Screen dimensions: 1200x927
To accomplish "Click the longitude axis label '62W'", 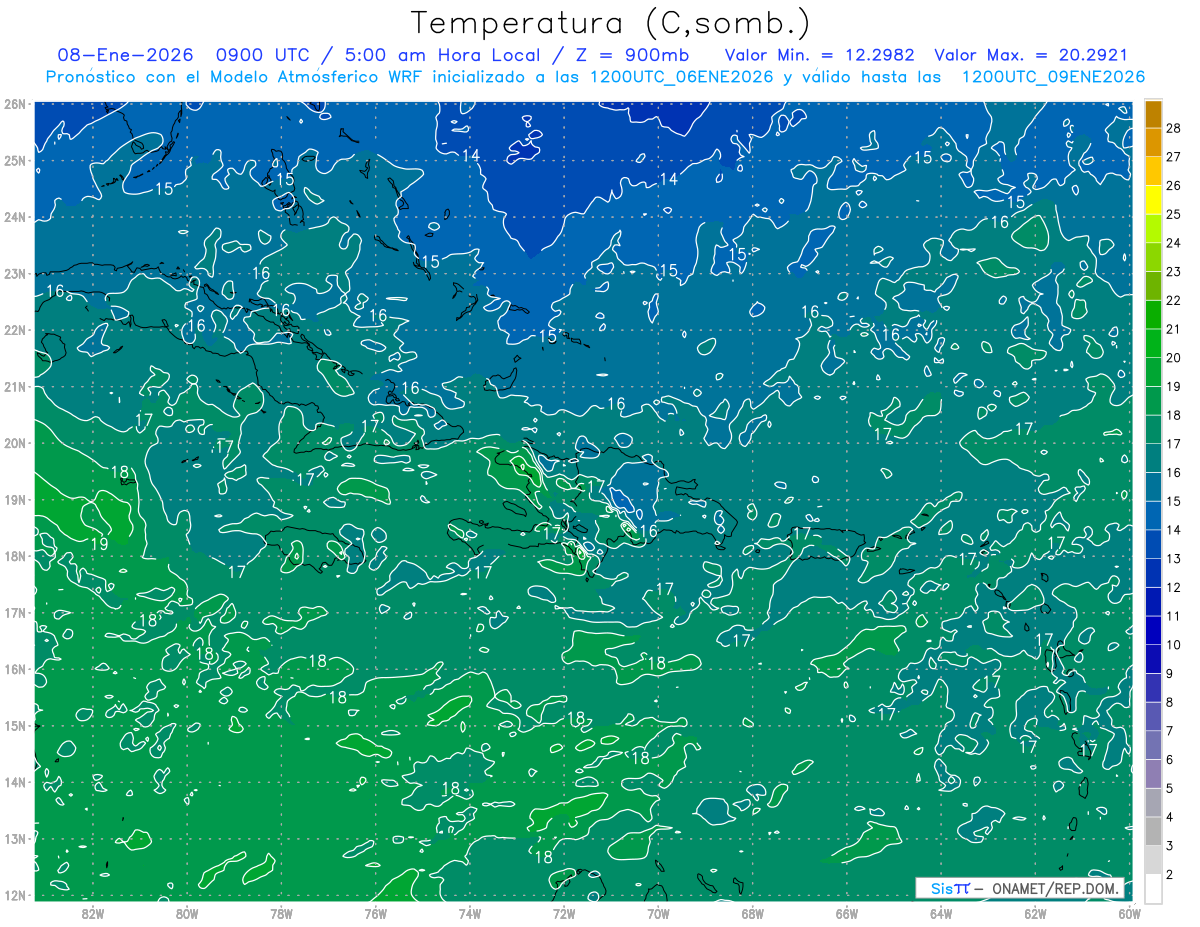I will (x=1035, y=913).
